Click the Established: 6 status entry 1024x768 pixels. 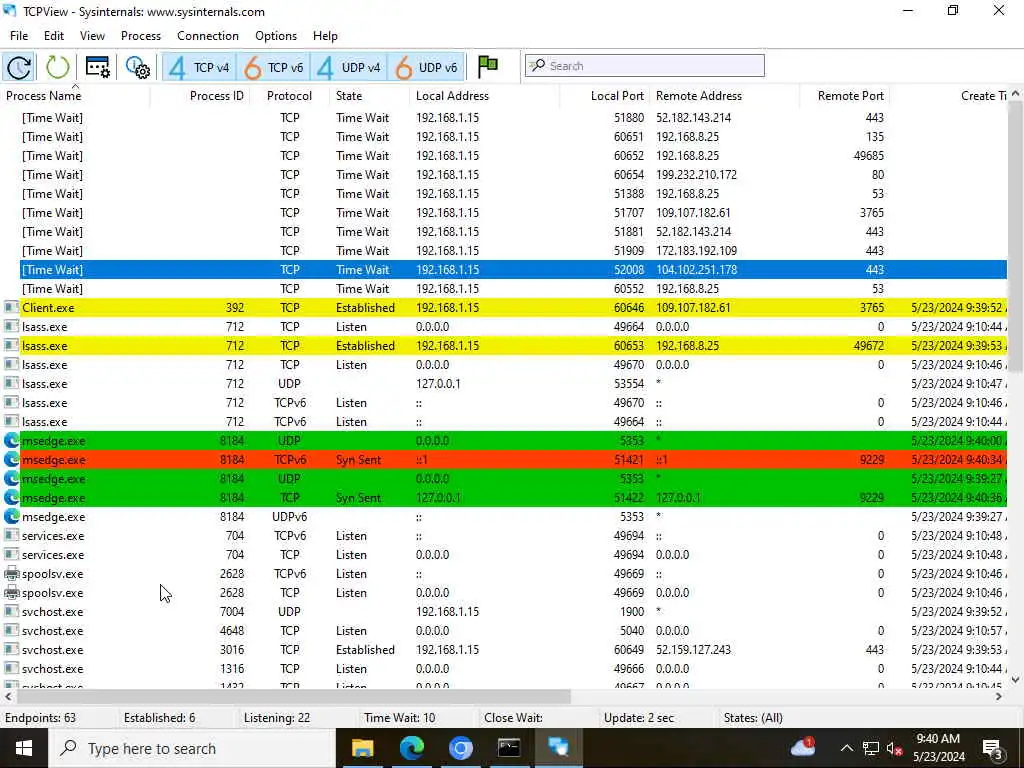coord(159,718)
